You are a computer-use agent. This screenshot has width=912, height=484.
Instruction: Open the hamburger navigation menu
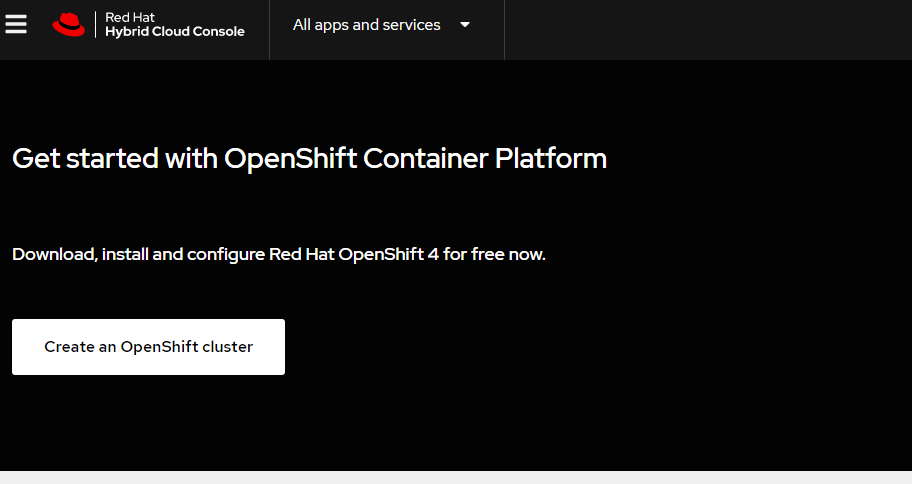[x=16, y=24]
